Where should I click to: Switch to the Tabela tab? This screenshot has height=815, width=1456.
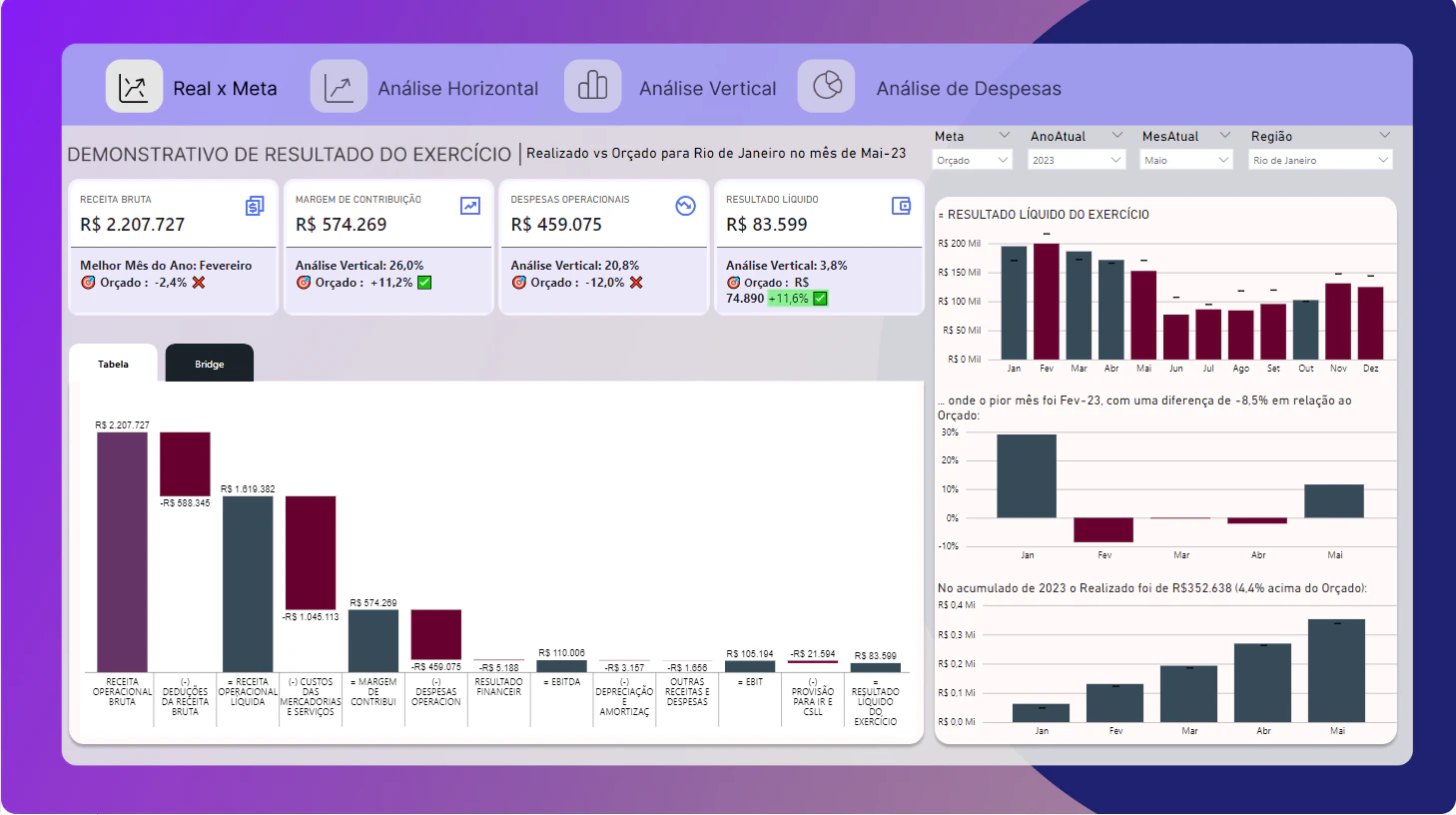(x=113, y=364)
